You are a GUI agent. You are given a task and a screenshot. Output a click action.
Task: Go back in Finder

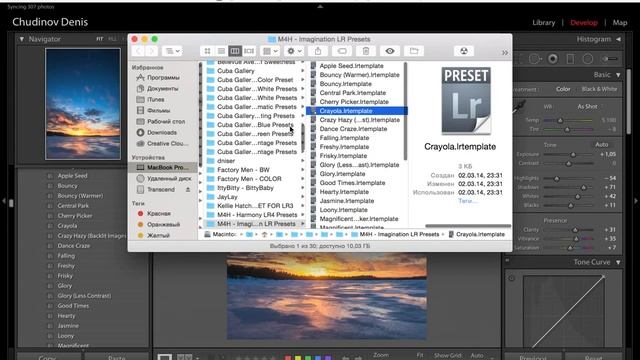[x=139, y=51]
